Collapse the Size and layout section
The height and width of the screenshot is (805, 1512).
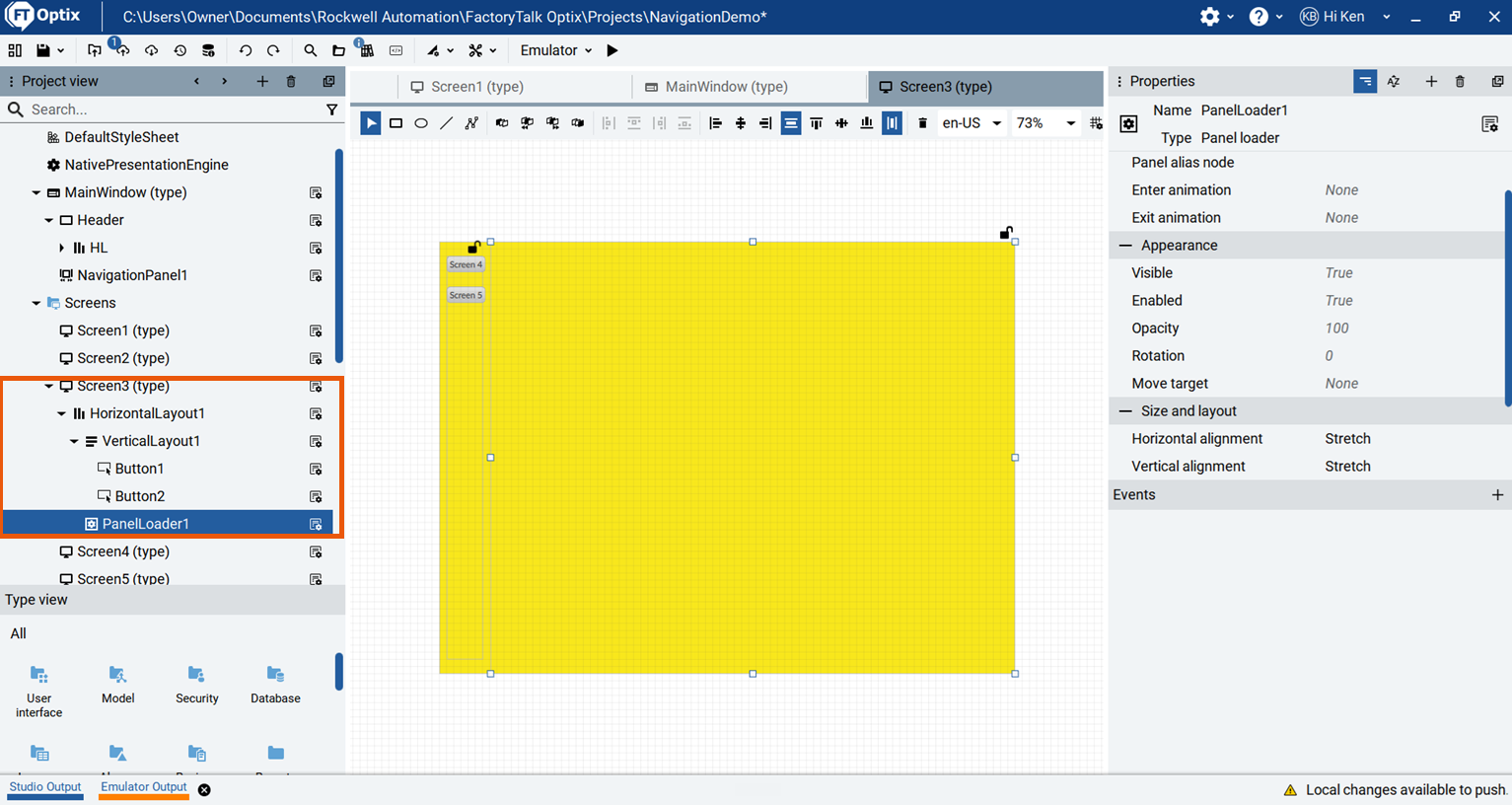coord(1125,411)
